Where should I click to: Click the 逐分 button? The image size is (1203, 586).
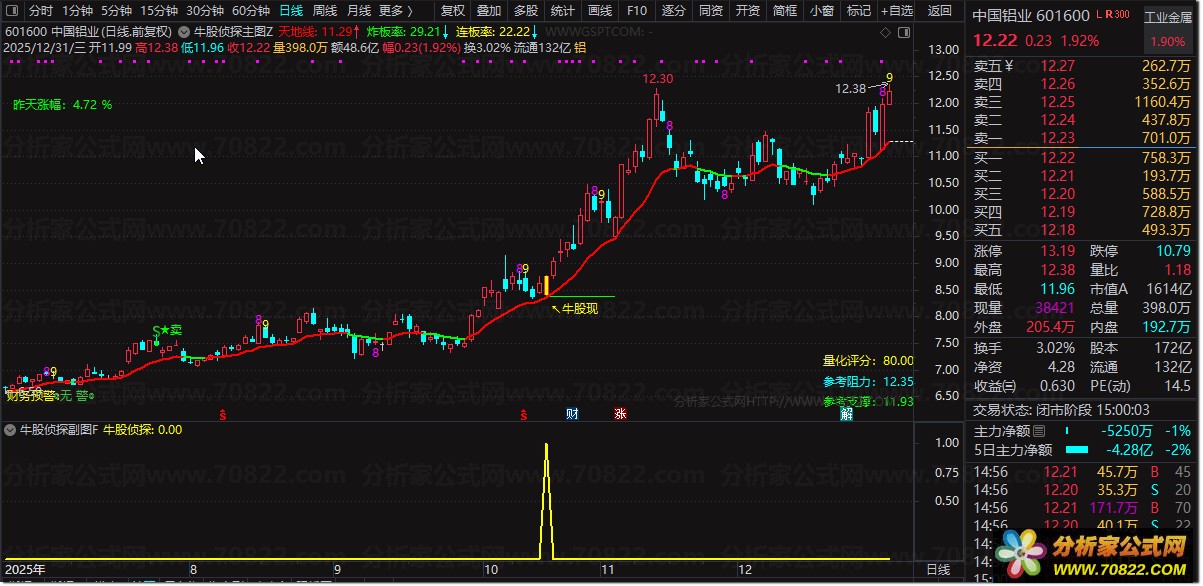pyautogui.click(x=674, y=11)
